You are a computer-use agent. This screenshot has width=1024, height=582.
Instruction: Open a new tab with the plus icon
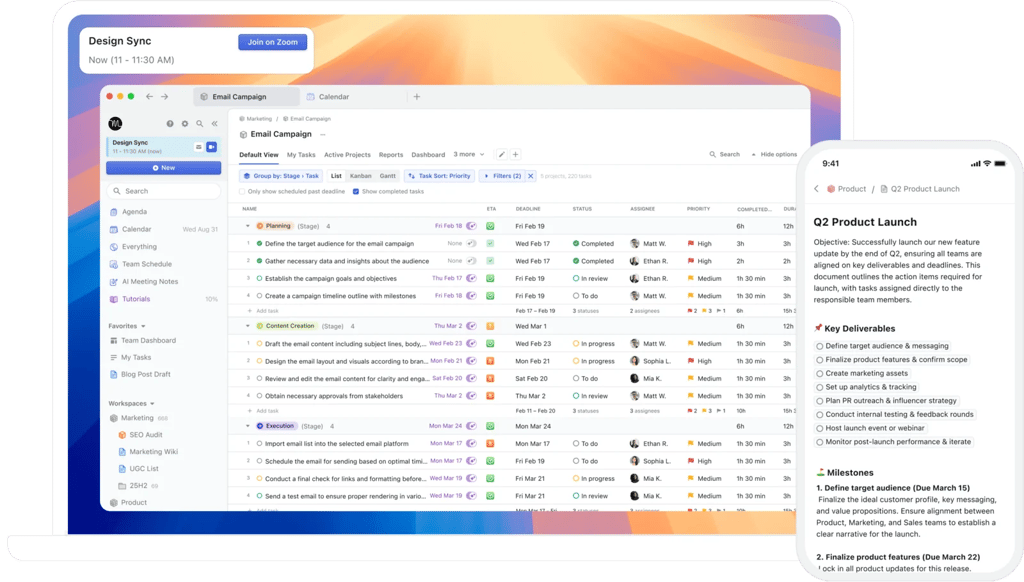coord(417,97)
